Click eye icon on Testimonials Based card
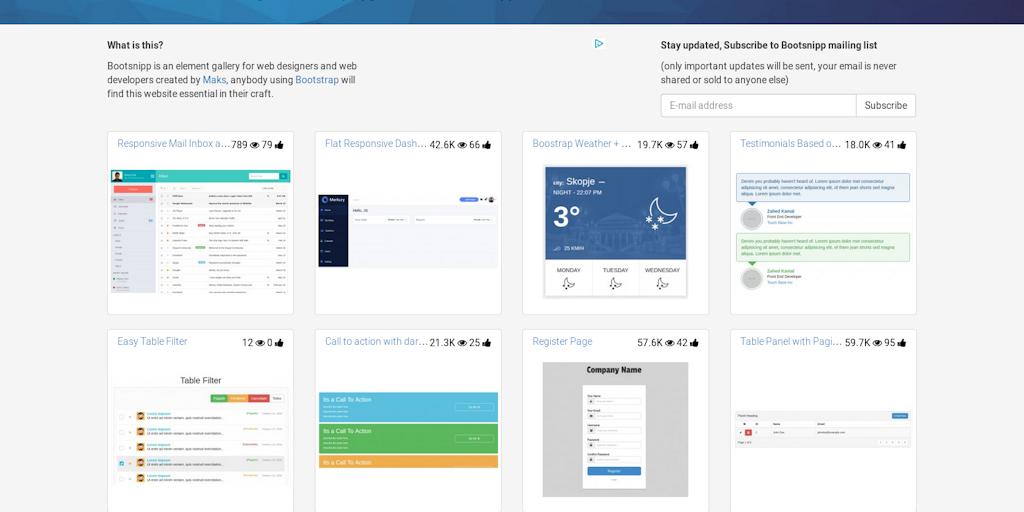The height and width of the screenshot is (512, 1024). click(878, 145)
